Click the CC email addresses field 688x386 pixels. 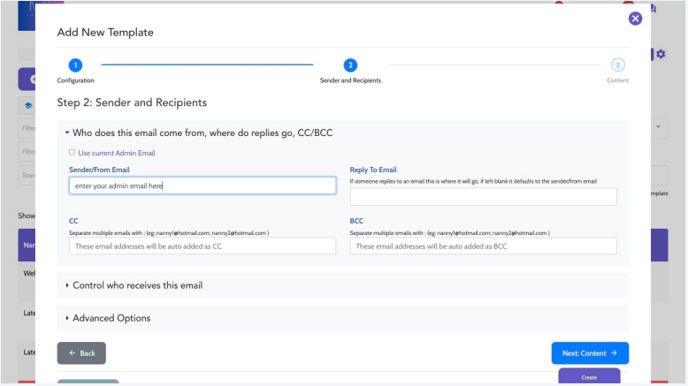(202, 246)
